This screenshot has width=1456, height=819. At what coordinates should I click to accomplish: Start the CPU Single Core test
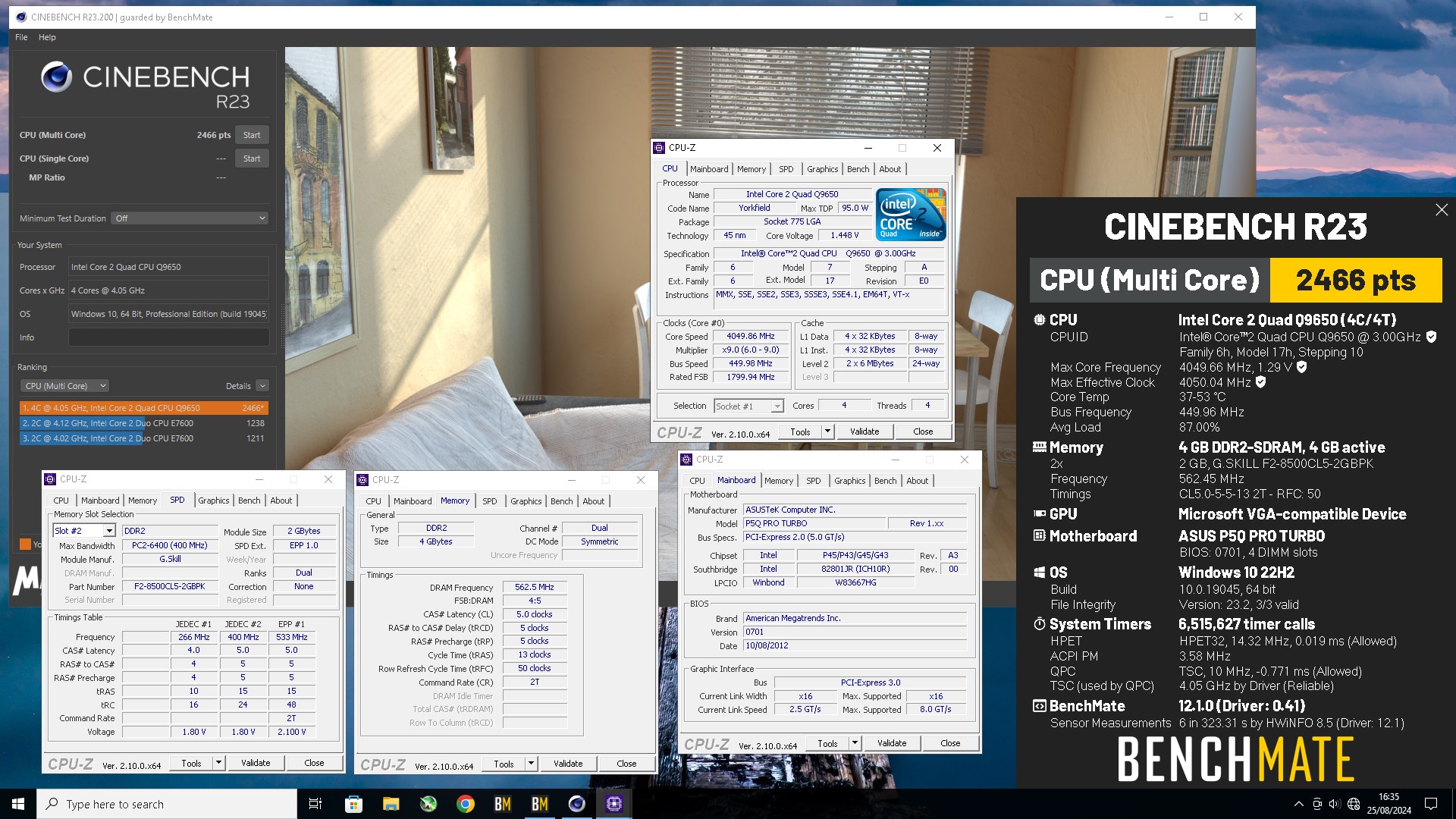252,158
